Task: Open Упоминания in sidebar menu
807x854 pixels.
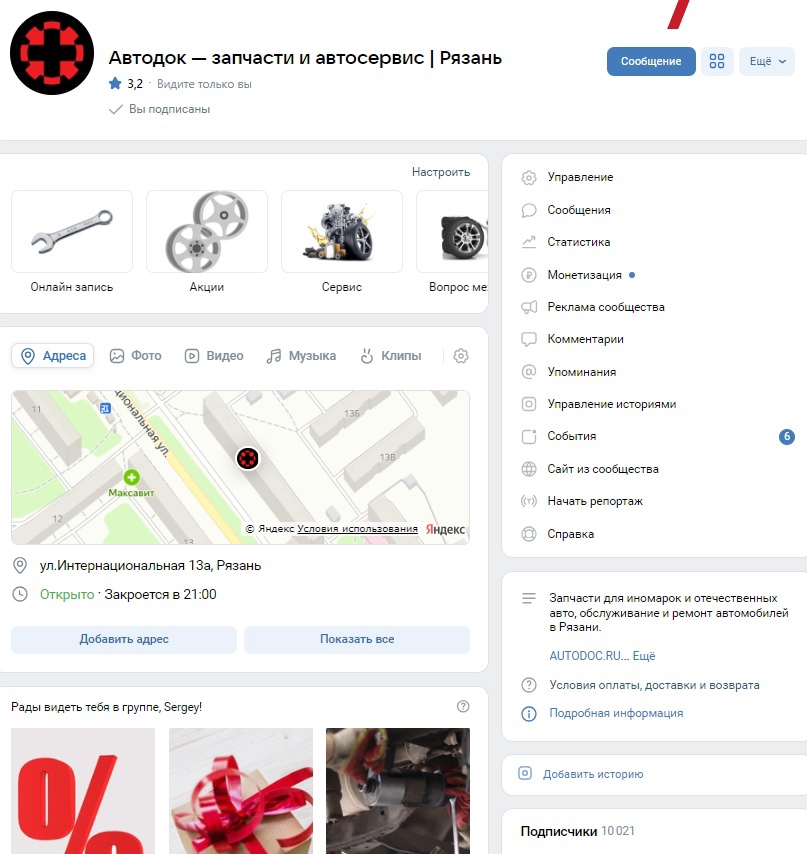Action: coord(582,371)
